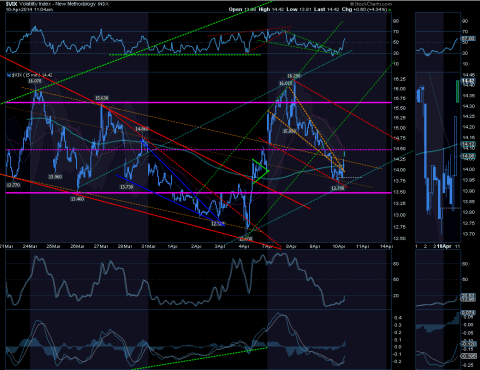The width and height of the screenshot is (480, 370).
Task: Click the $VIX (15 min) legend label
Action: coord(32,75)
